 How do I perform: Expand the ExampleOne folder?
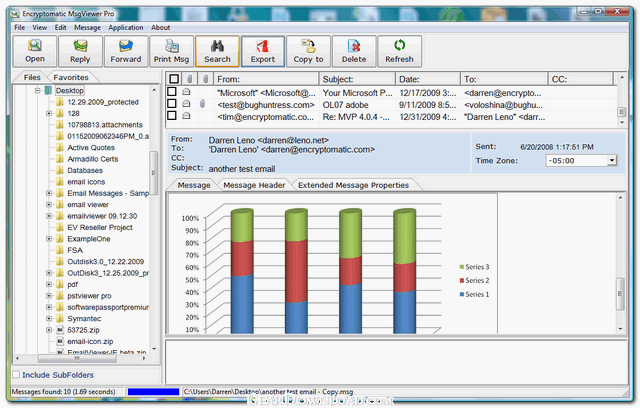(x=49, y=239)
